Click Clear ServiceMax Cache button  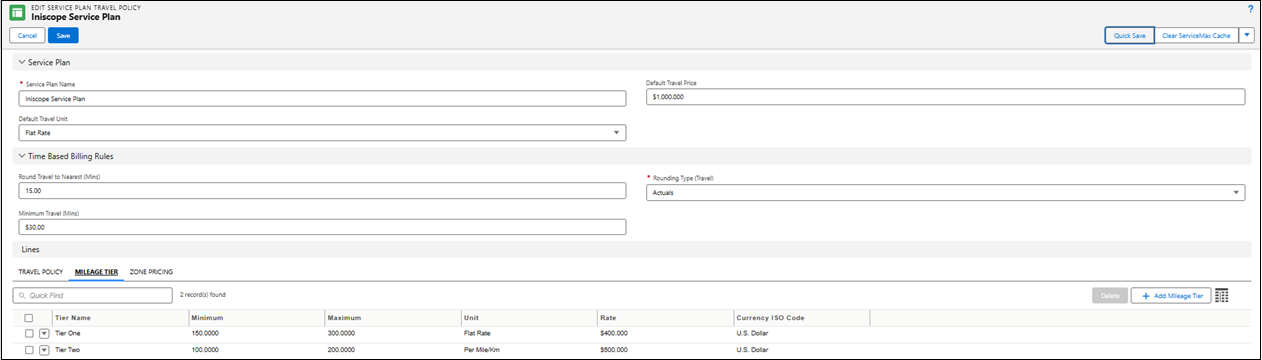click(x=1196, y=35)
